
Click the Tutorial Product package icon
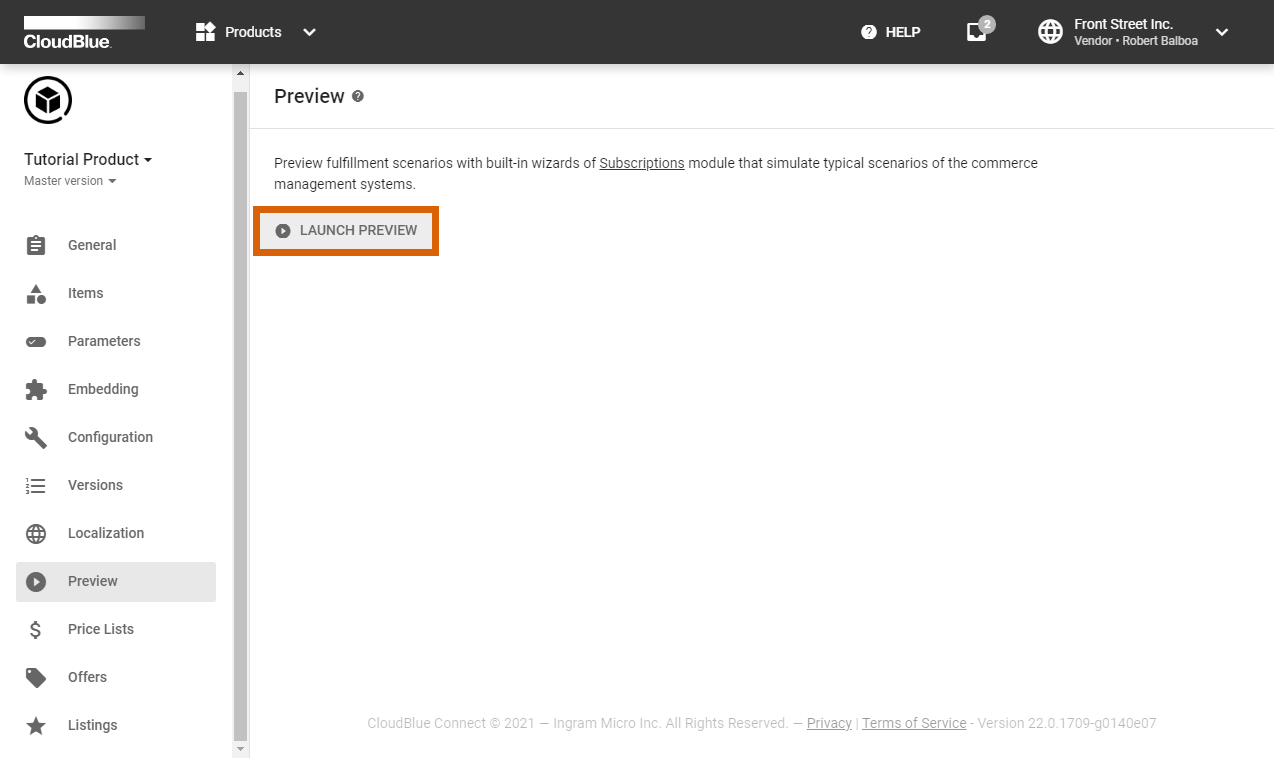[x=47, y=100]
